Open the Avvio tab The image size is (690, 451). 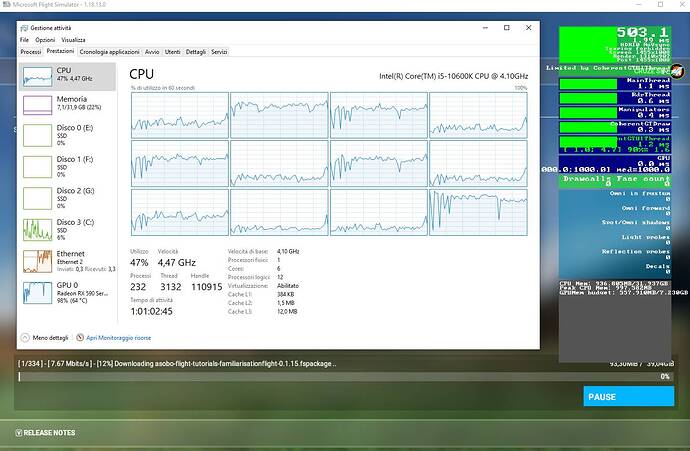pyautogui.click(x=152, y=52)
